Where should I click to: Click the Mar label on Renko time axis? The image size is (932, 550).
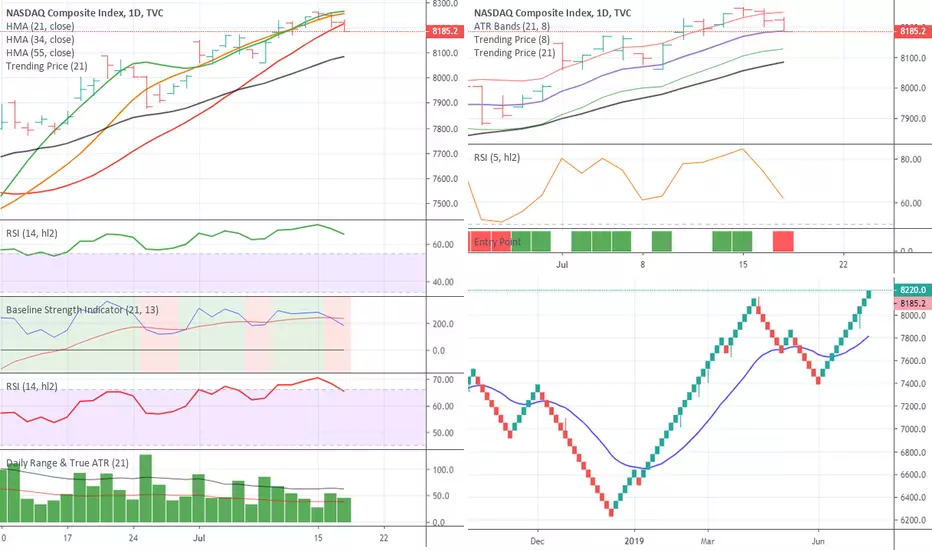tap(707, 540)
